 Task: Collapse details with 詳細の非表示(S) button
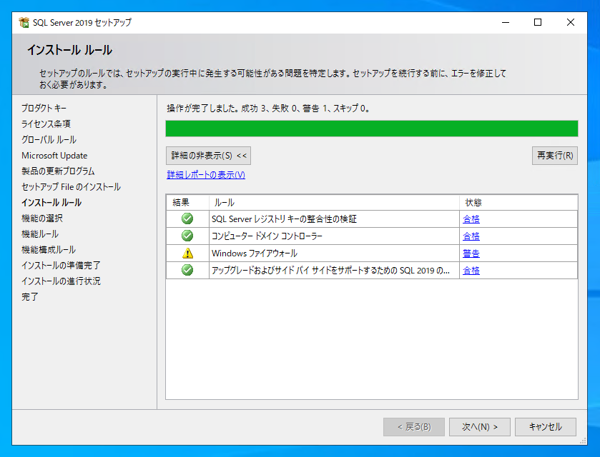[x=209, y=155]
